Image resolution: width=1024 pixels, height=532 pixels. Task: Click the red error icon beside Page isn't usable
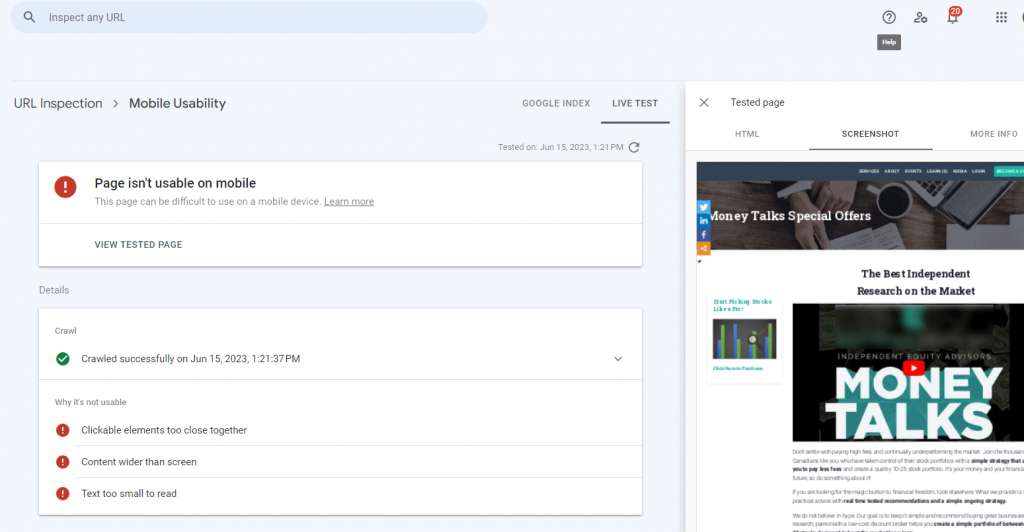pos(65,187)
